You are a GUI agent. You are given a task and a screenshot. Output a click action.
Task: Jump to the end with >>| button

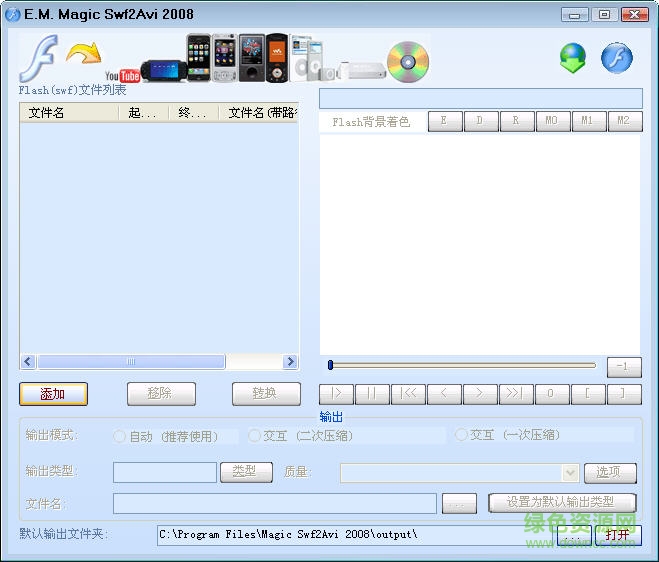point(515,394)
